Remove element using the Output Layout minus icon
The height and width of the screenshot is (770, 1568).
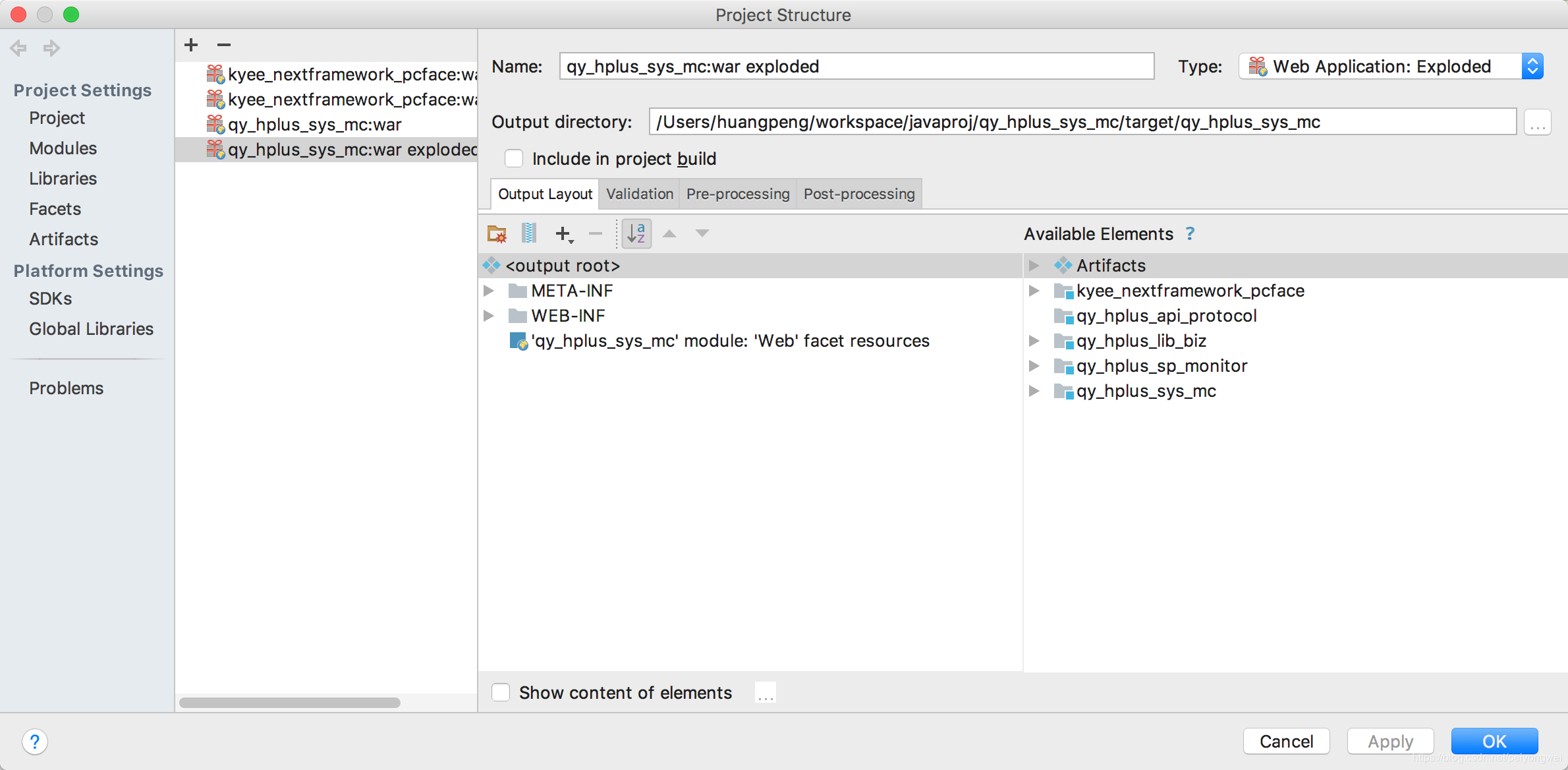point(595,233)
